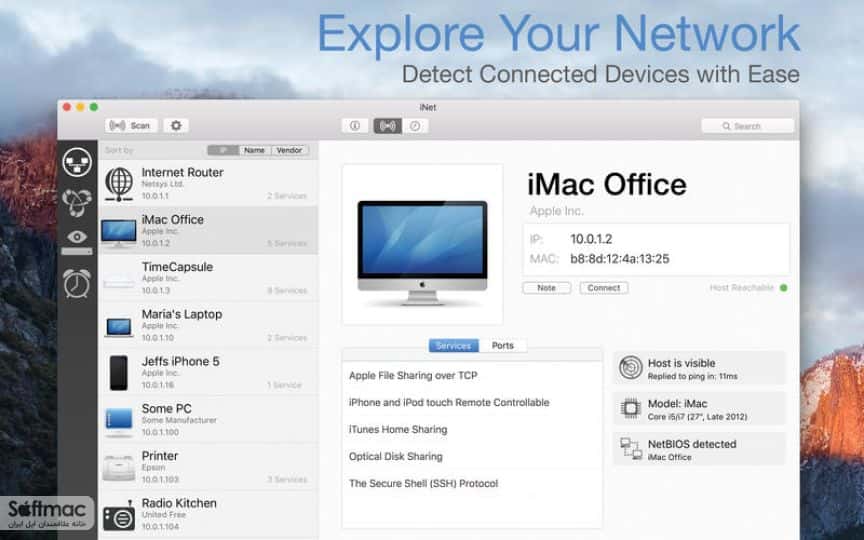Select Maria's Laptop row name
Image resolution: width=864 pixels, height=540 pixels.
click(182, 314)
